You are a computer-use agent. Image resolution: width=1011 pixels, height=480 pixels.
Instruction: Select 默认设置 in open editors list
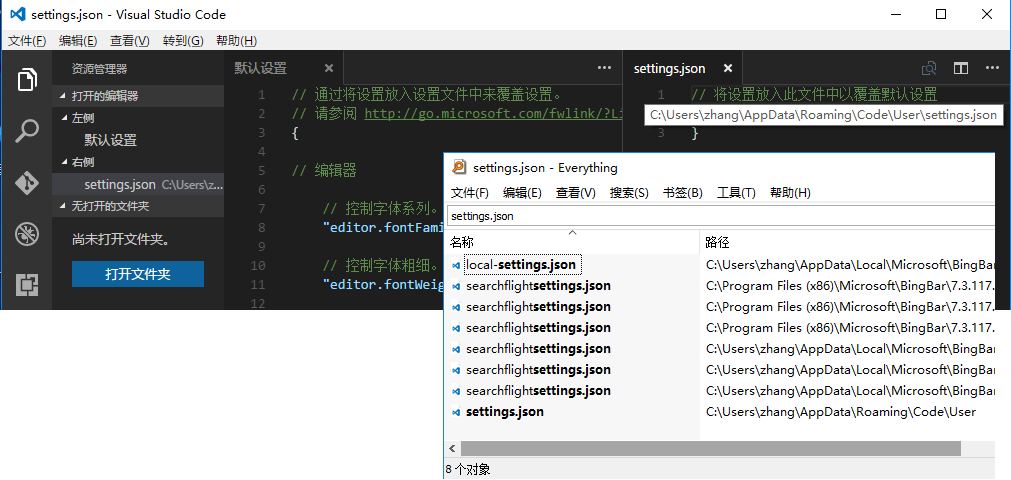138,140
